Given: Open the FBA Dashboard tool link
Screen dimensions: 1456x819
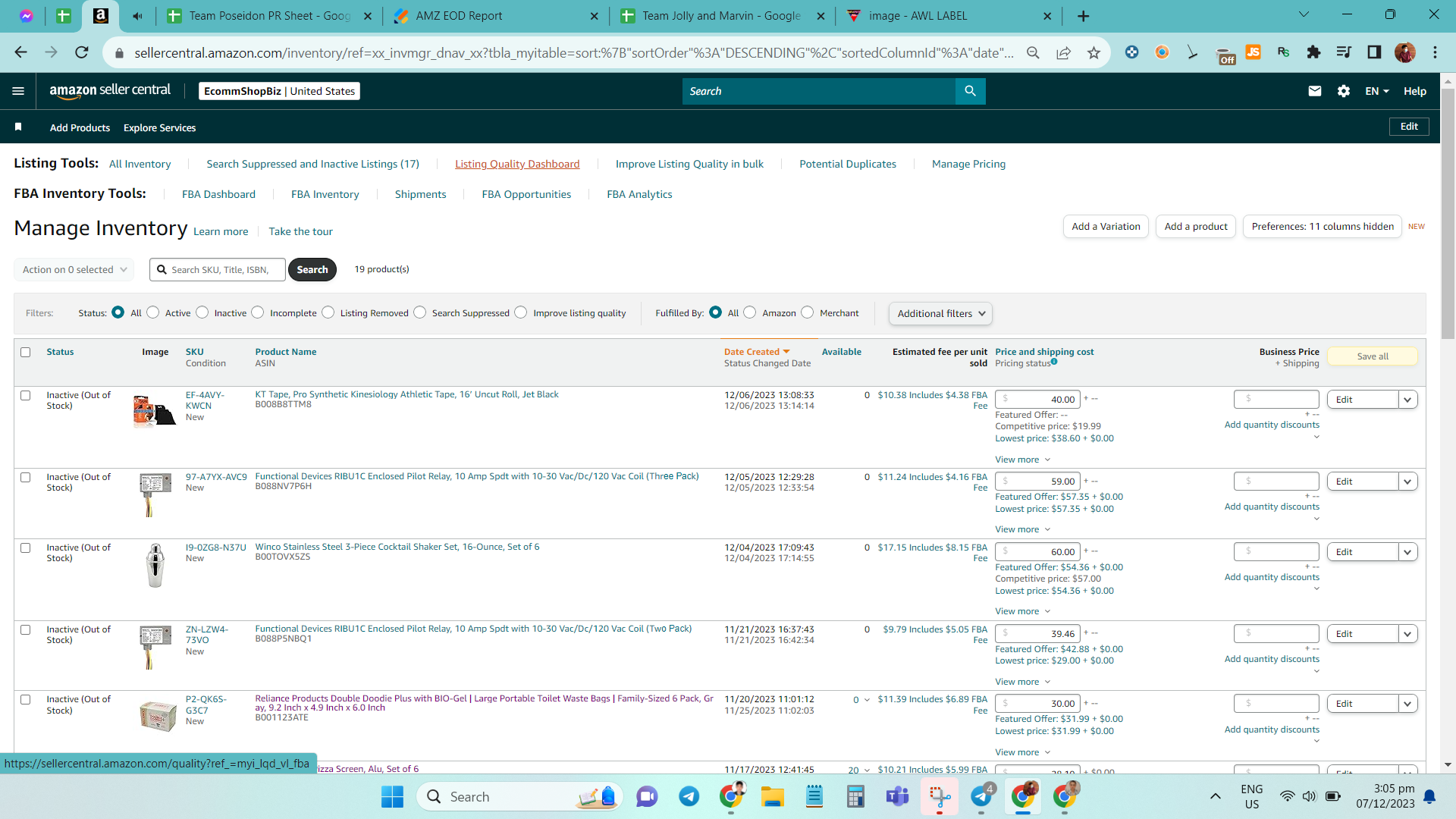Looking at the screenshot, I should [218, 194].
